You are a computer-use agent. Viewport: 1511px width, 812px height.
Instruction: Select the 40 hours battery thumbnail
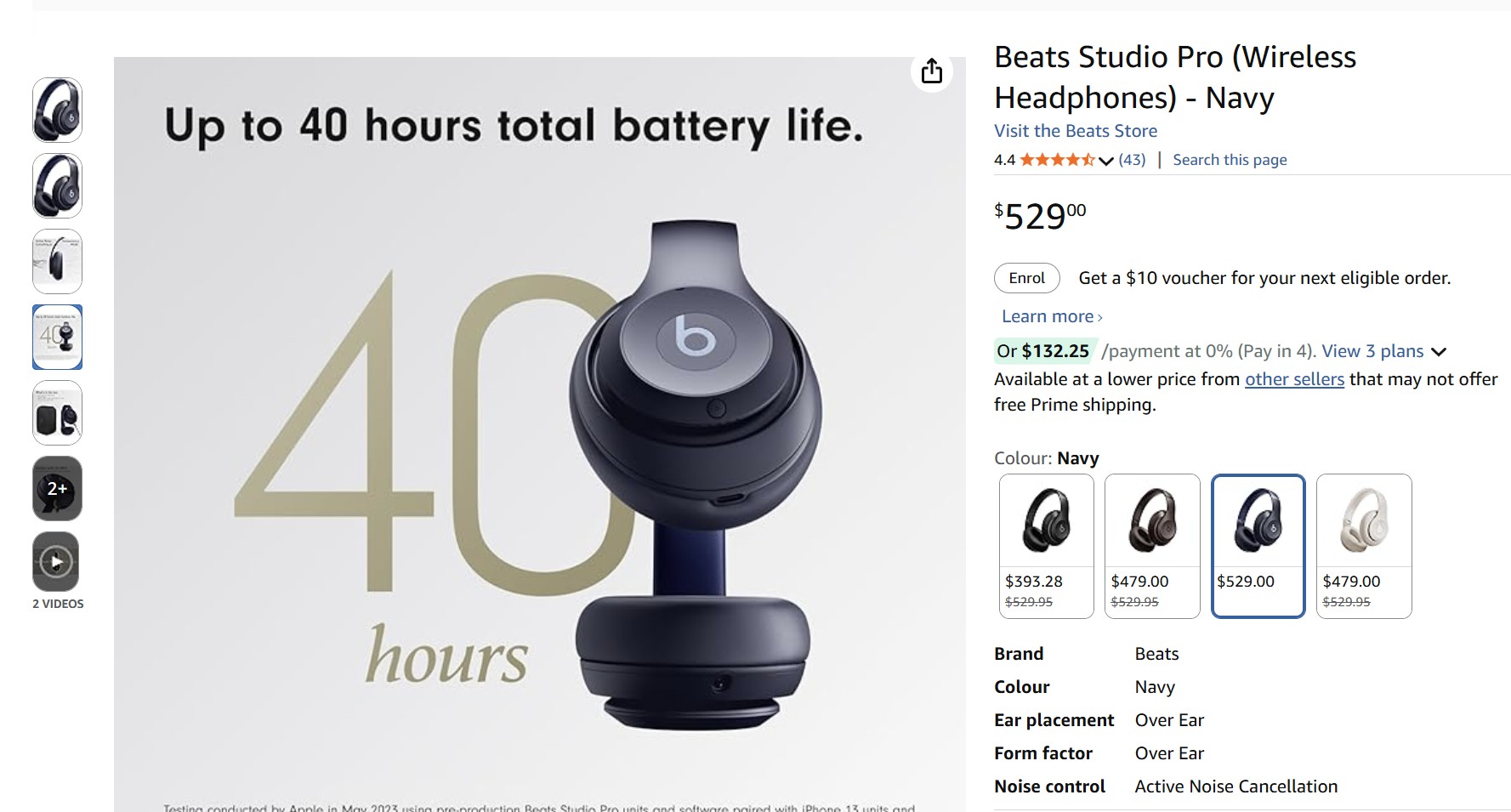(x=57, y=337)
